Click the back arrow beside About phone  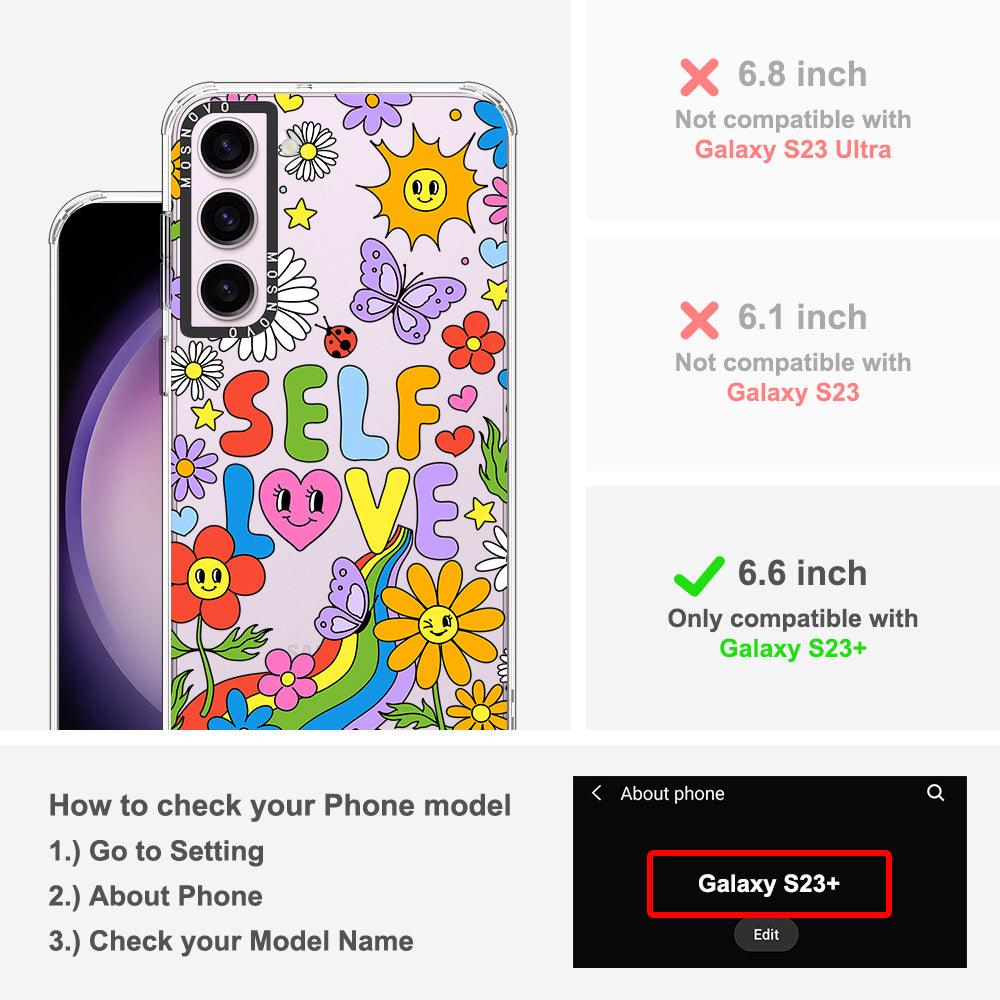coord(596,793)
